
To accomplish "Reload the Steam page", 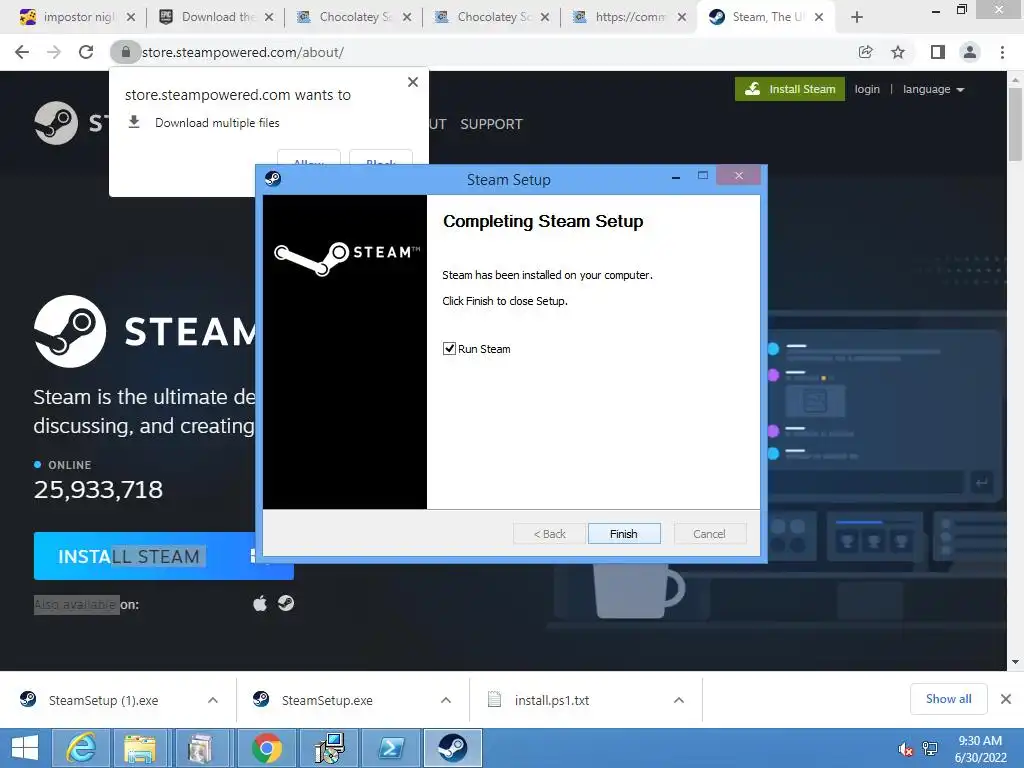I will tap(86, 52).
